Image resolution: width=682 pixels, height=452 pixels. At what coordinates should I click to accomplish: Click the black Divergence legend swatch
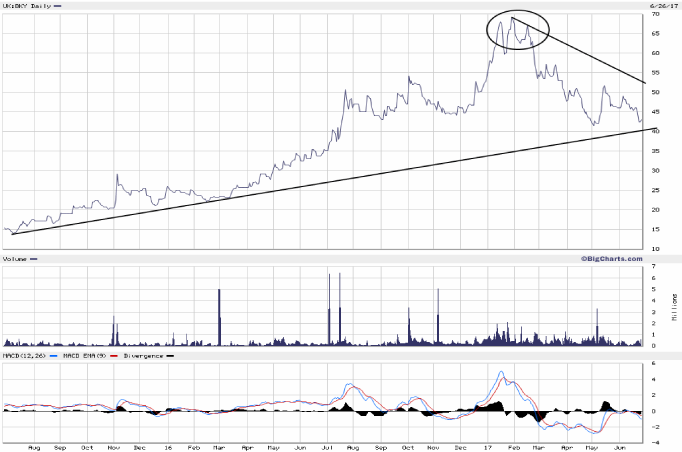(x=170, y=355)
